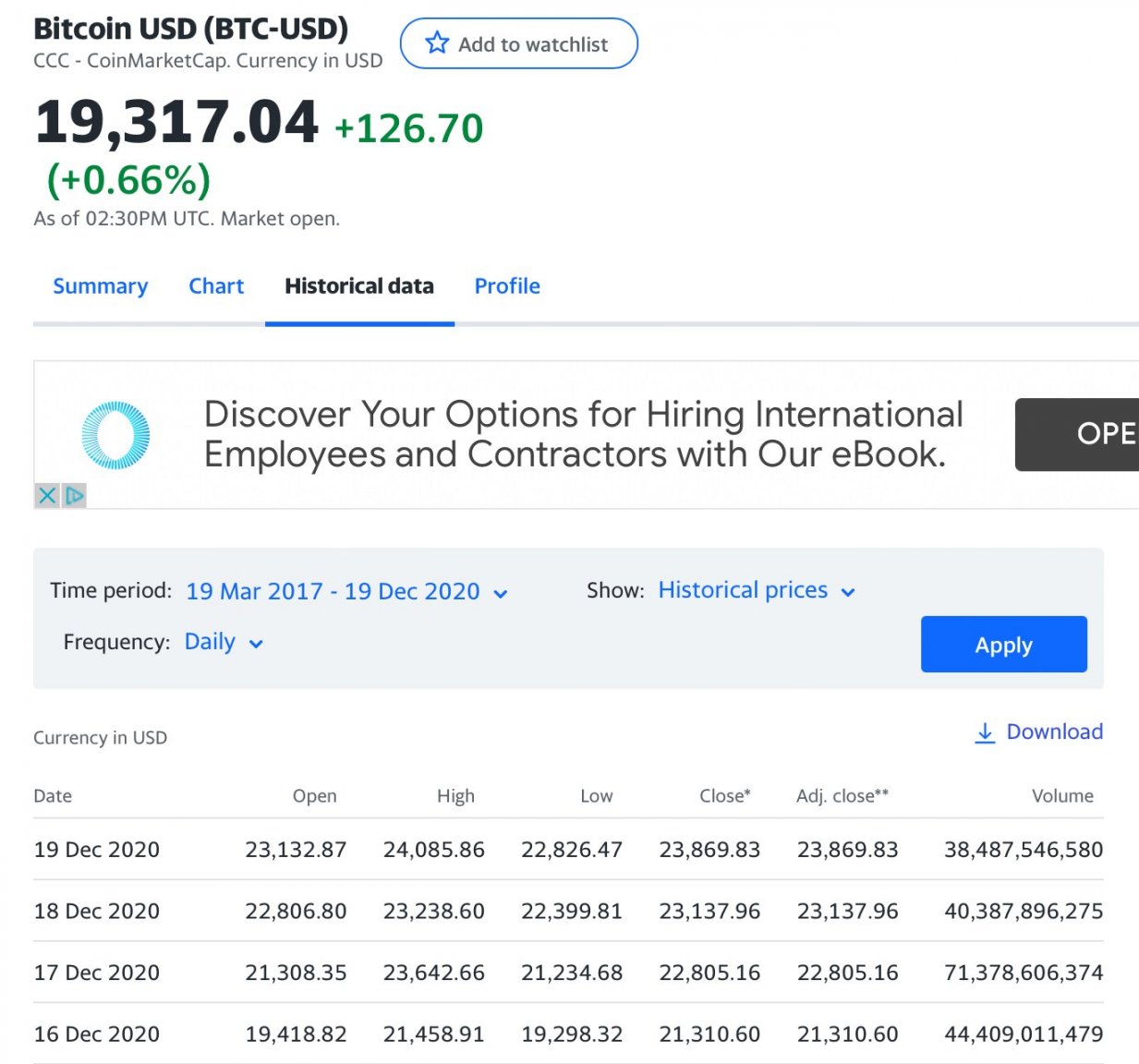
Task: Select the 19 Dec 2020 date cell
Action: pyautogui.click(x=97, y=850)
